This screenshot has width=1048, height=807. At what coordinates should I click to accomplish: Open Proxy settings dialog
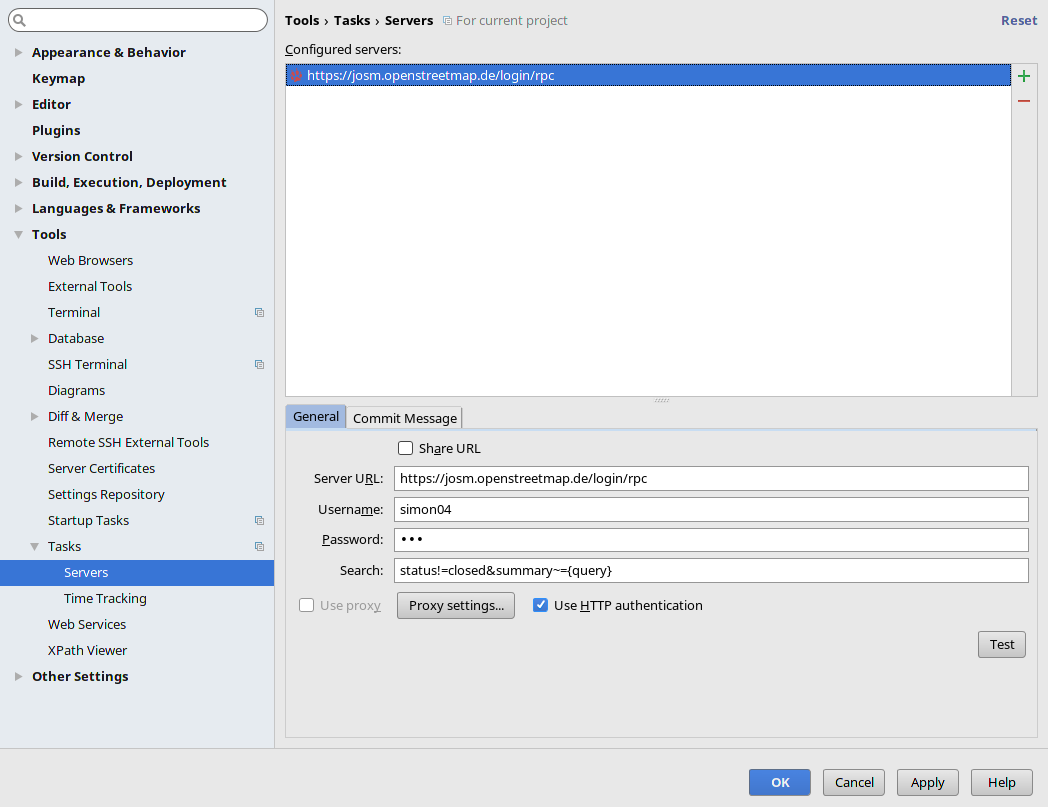point(456,605)
